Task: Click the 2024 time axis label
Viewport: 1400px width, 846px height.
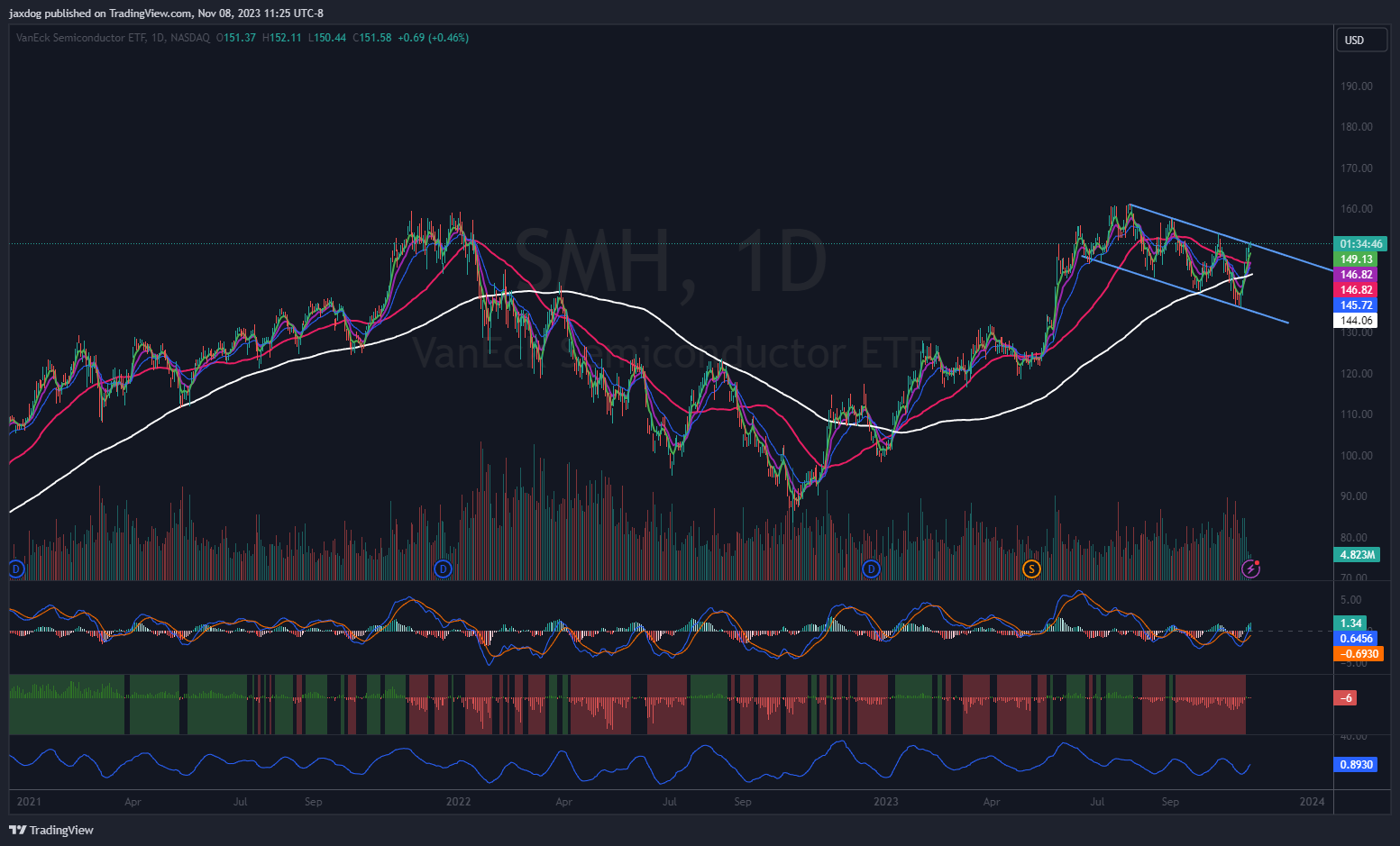Action: click(1313, 802)
